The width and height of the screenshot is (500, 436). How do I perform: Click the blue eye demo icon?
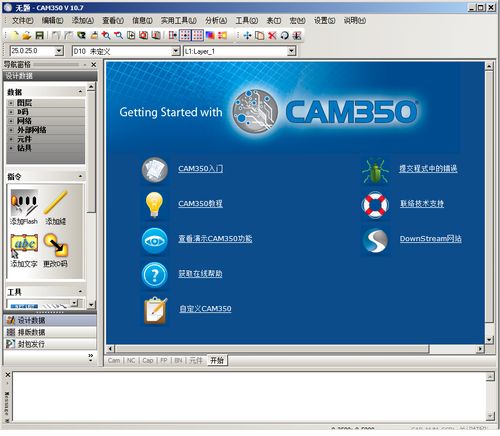[x=154, y=241]
